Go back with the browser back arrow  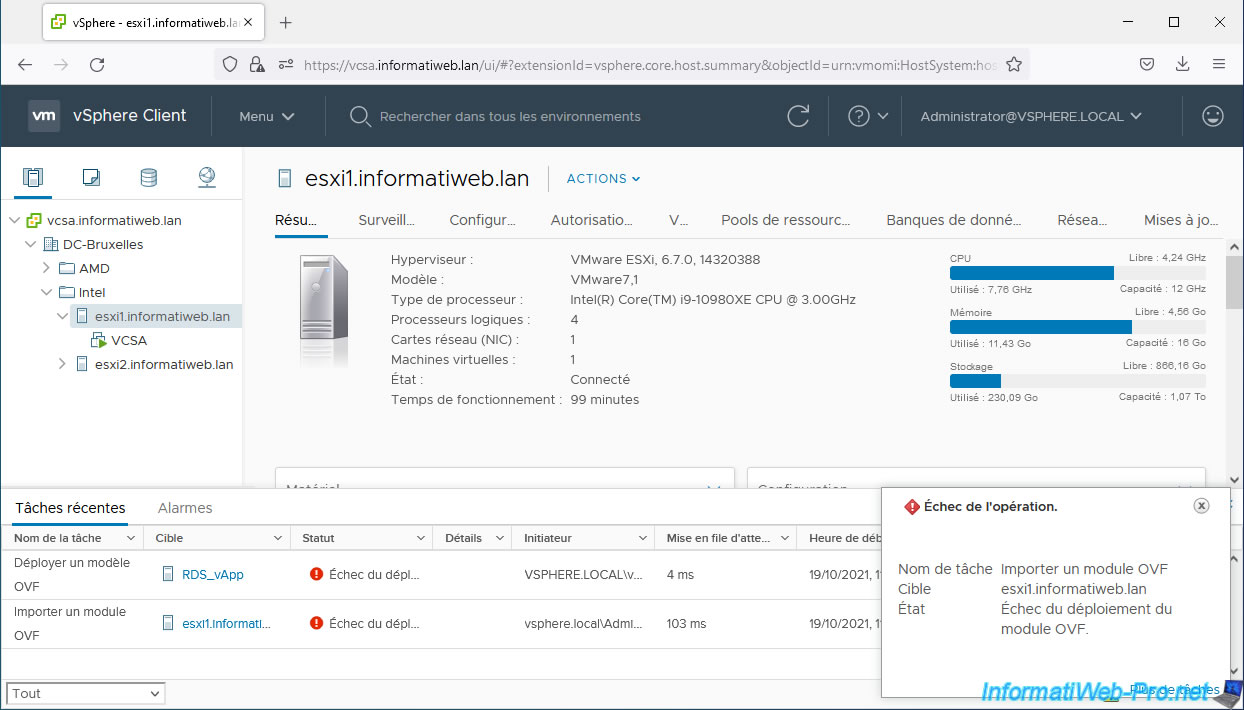click(25, 64)
